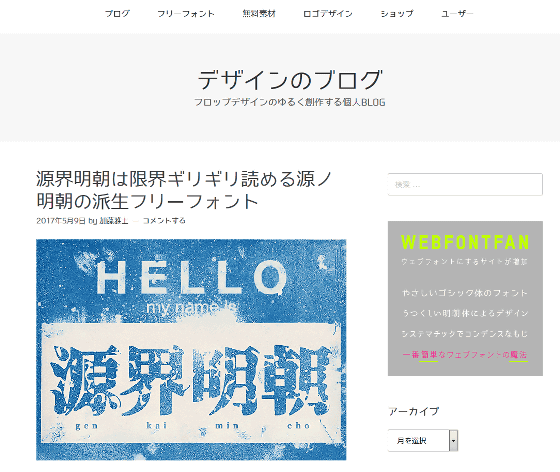Click the blog tagline フロップデザインのゆるく創作する個人BLOG
Image resolution: width=560 pixels, height=472 pixels.
click(x=290, y=102)
